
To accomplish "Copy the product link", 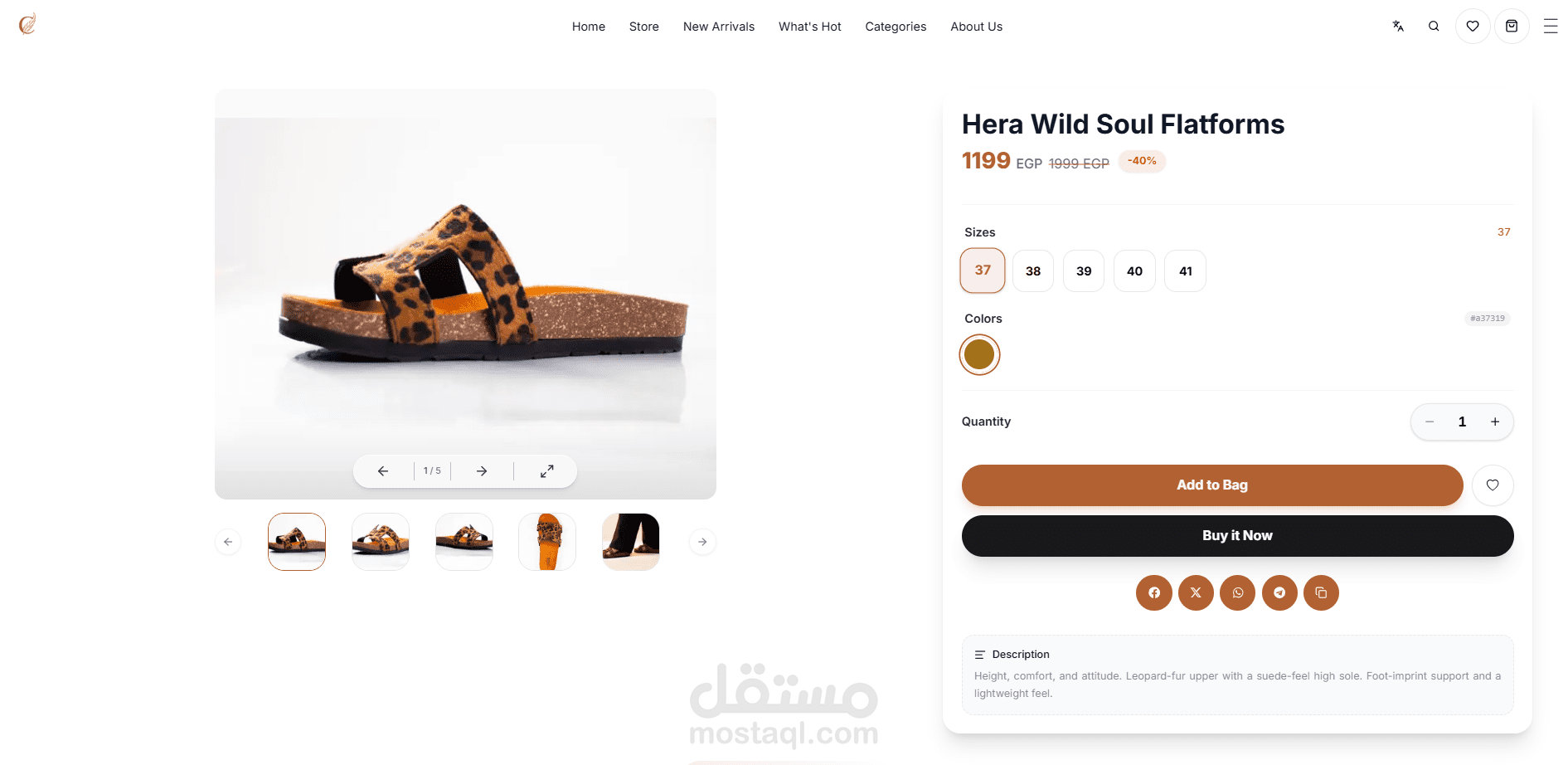I will click(x=1321, y=592).
